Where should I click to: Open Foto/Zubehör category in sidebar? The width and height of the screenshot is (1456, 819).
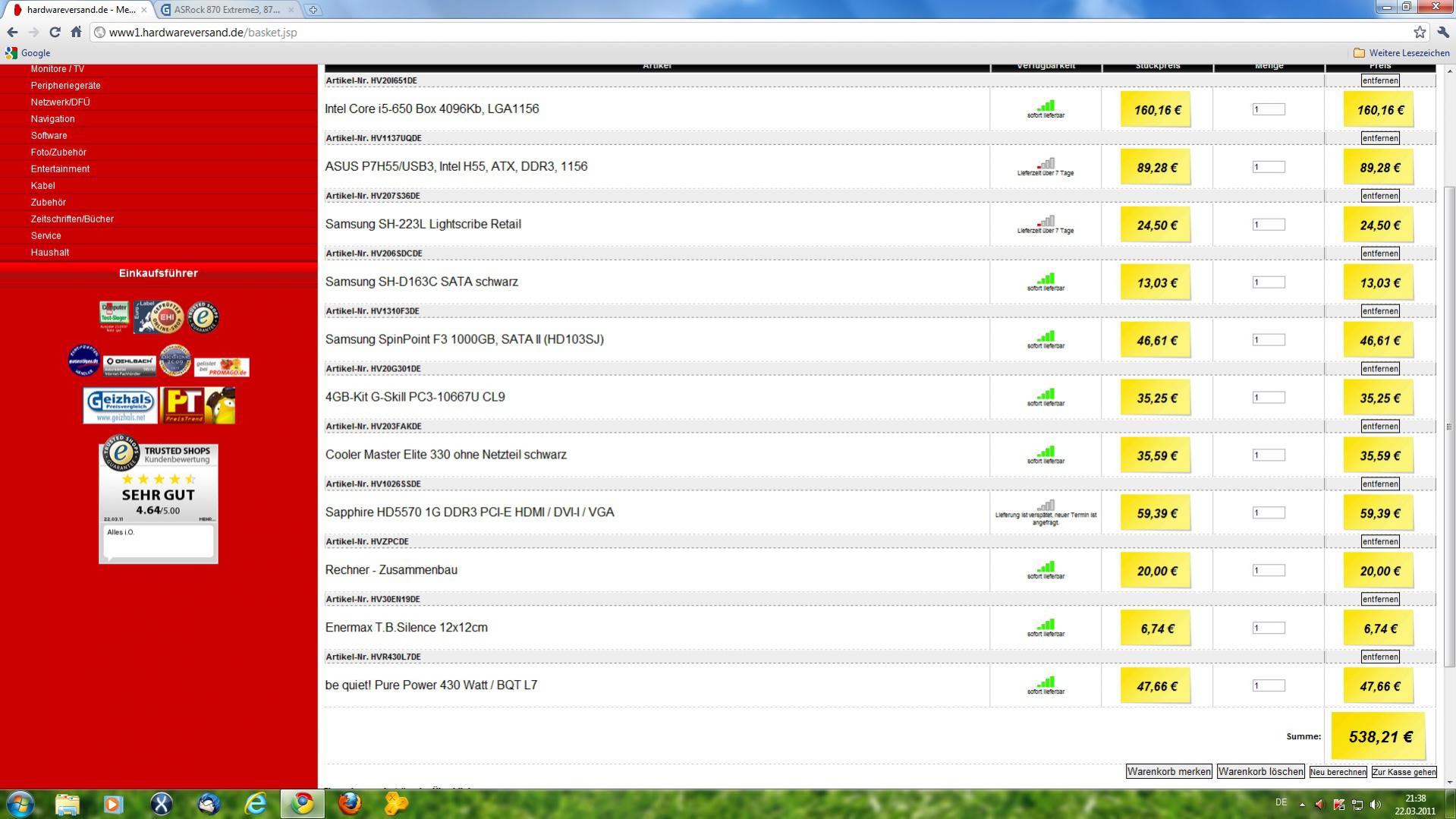(58, 153)
